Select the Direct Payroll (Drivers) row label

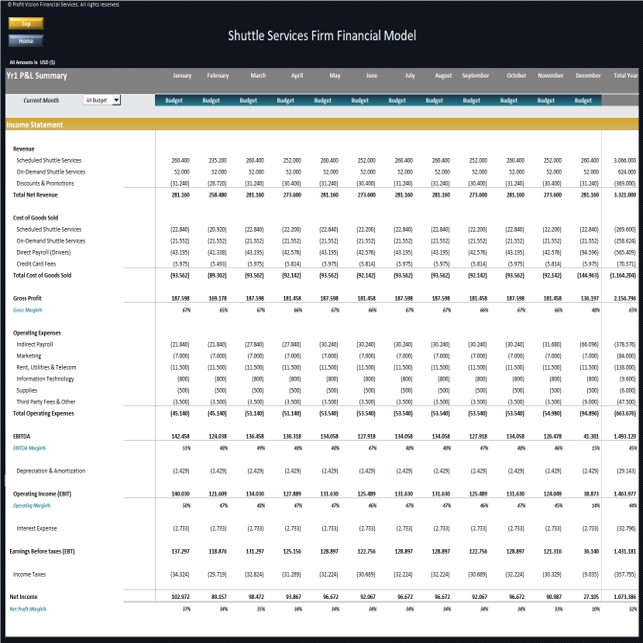43,252
